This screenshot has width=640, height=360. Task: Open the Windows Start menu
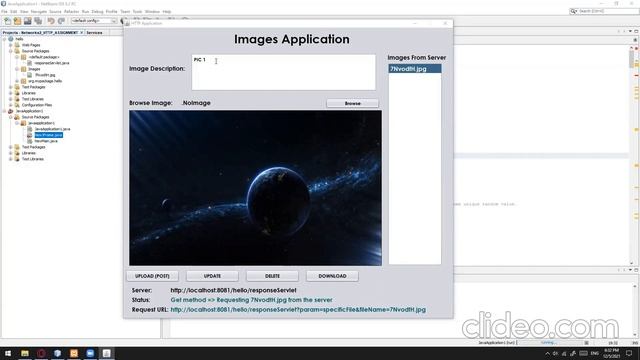coord(8,353)
